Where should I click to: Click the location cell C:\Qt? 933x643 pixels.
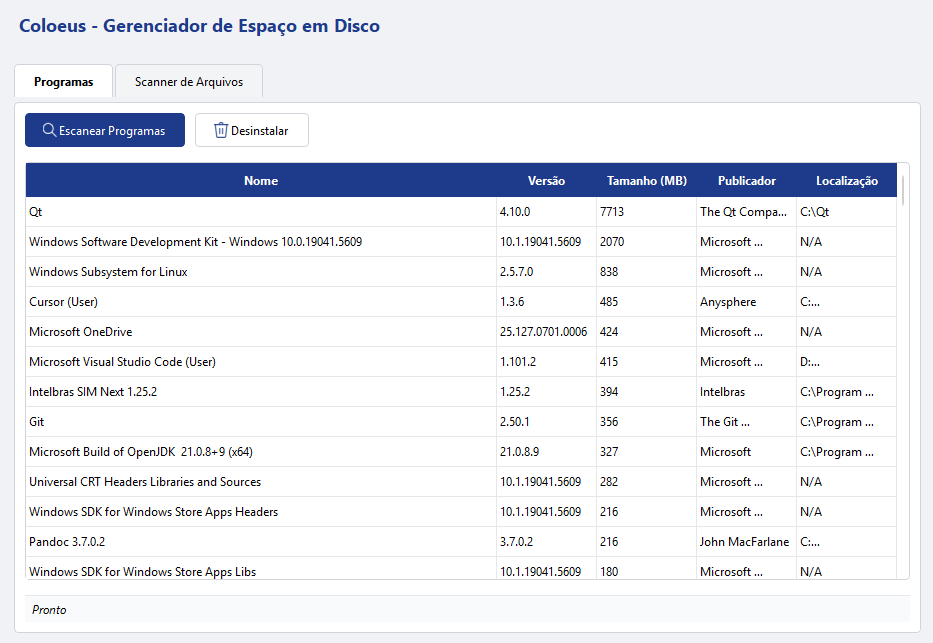[x=846, y=212]
